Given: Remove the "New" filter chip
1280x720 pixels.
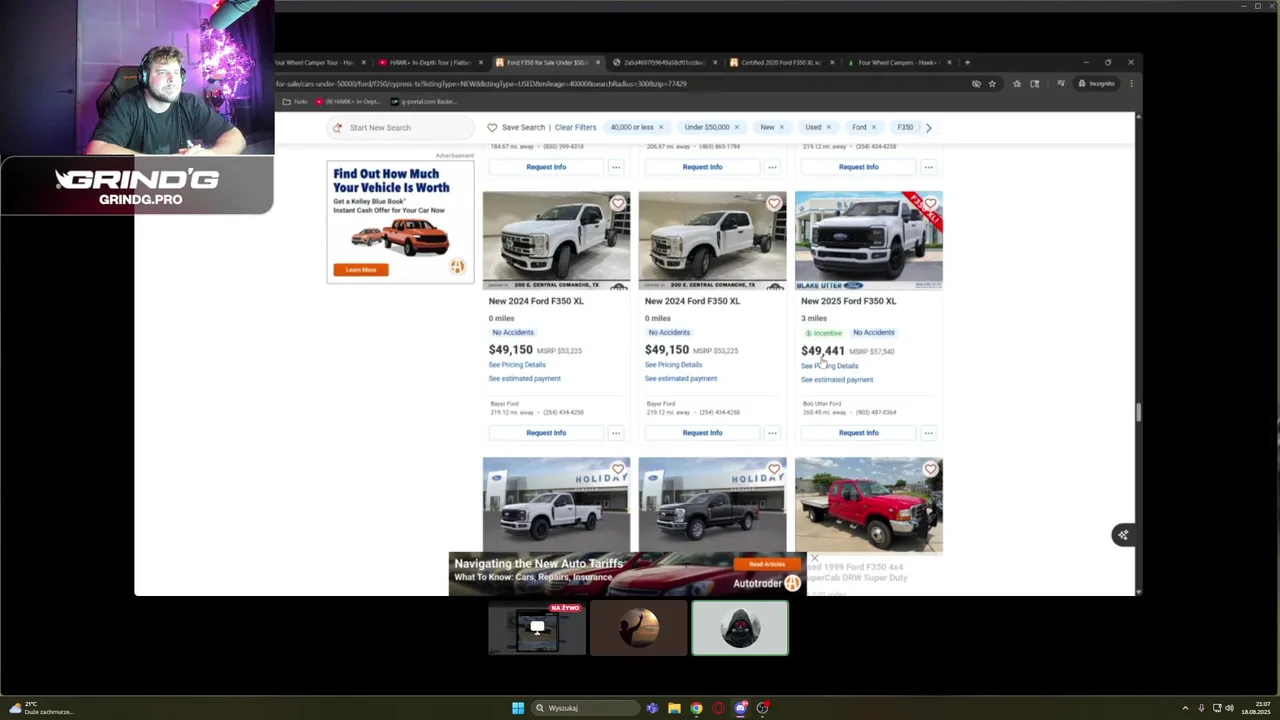Looking at the screenshot, I should [781, 127].
